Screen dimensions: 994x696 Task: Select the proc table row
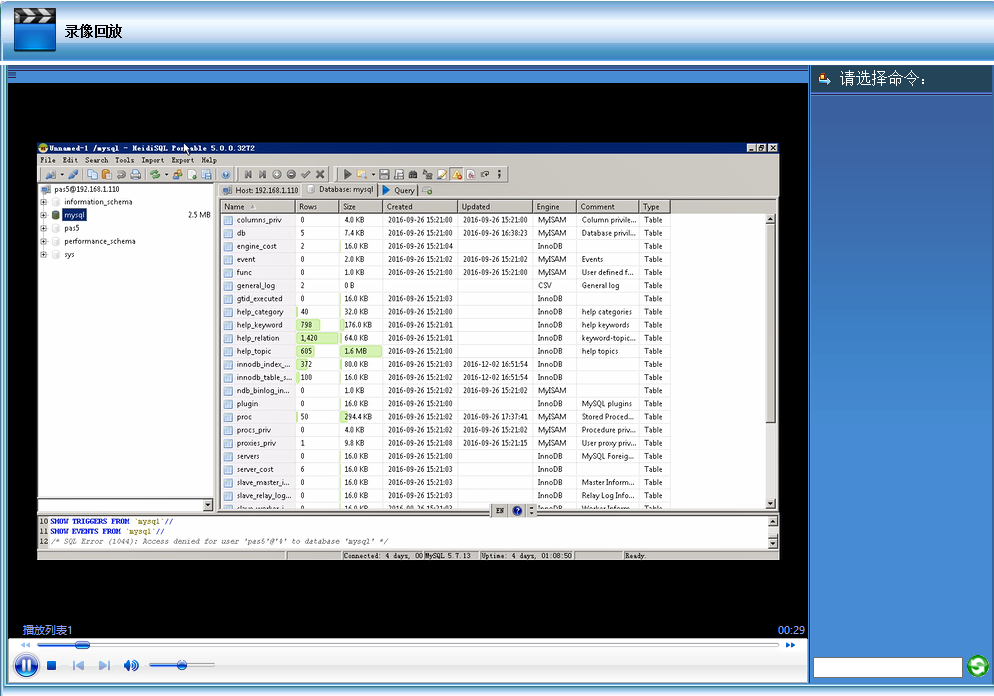(x=445, y=417)
